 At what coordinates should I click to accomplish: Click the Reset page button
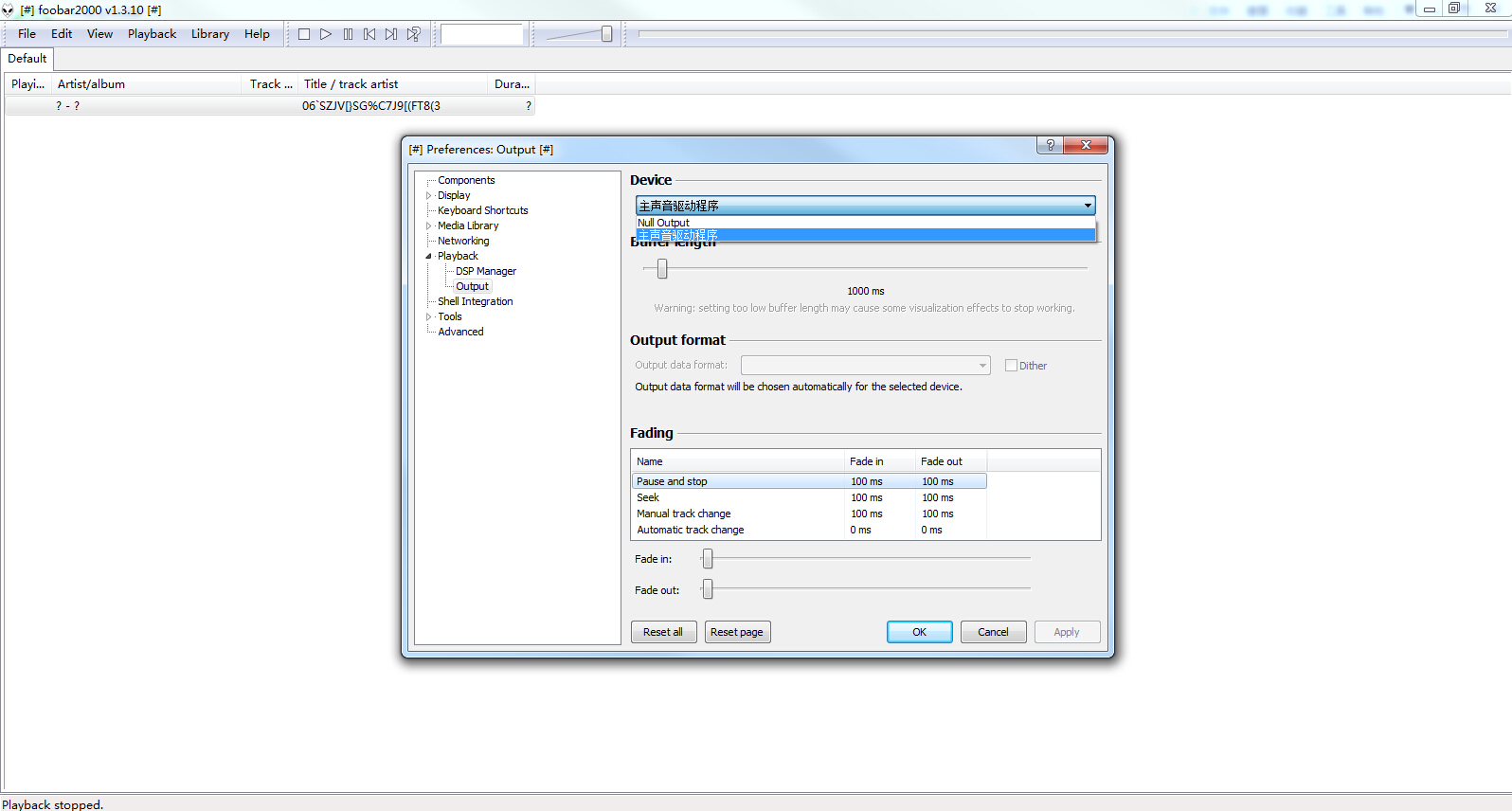(737, 632)
